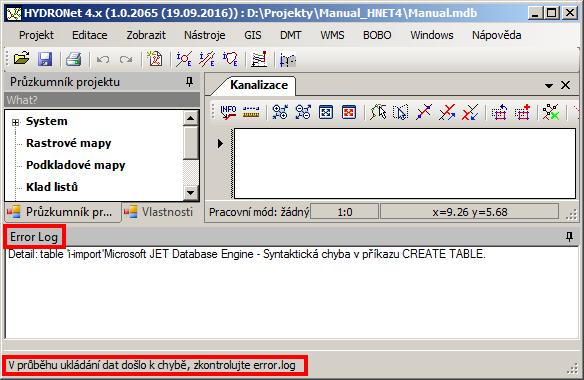Click the red zoom-to-selection icon
Viewport: 584px width, 380px height.
tap(349, 112)
